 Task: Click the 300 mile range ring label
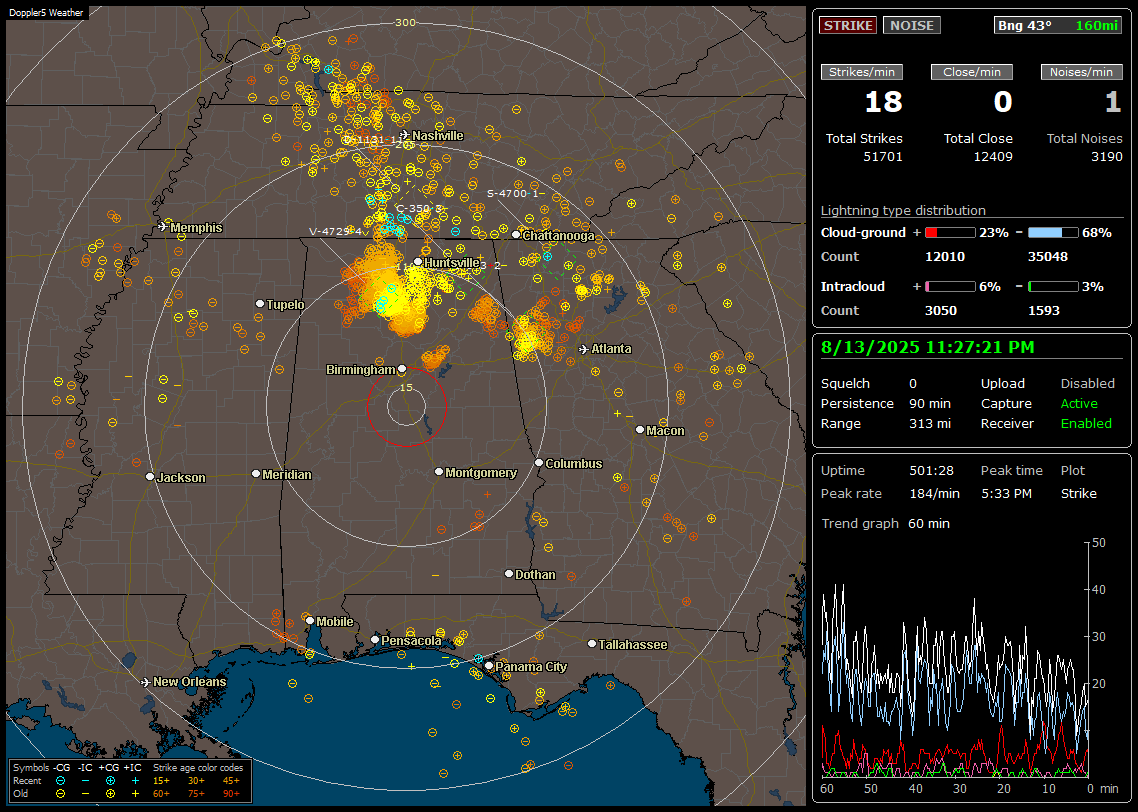point(405,22)
